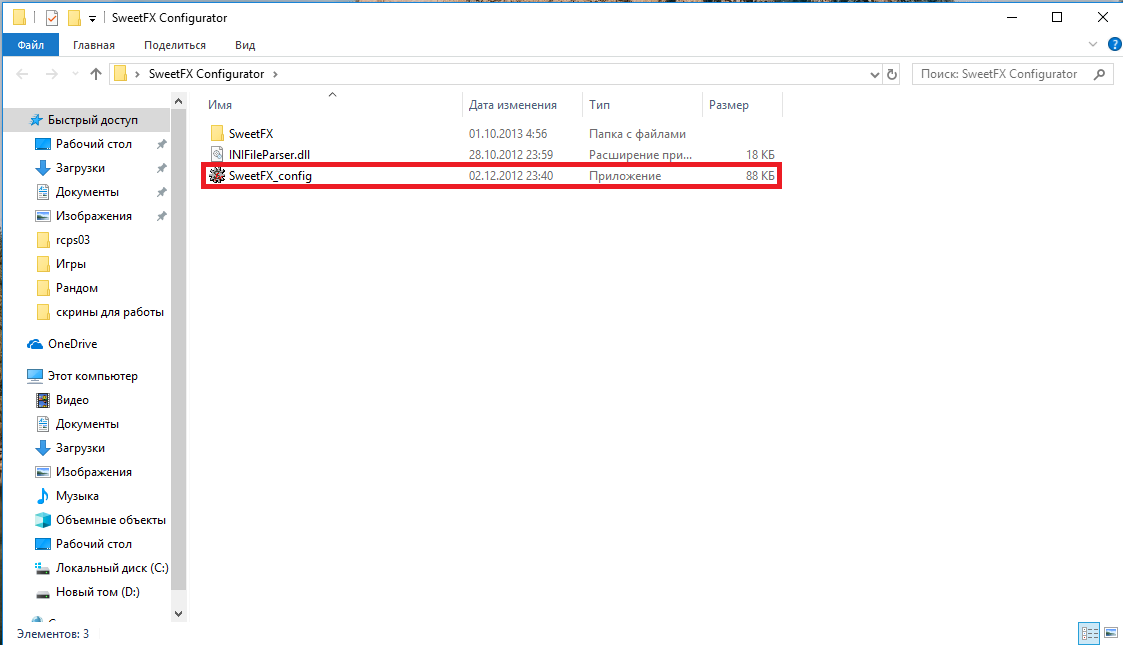Click Properties icon in quick access toolbar
Screen dimensions: 1123x645
pyautogui.click(x=52, y=18)
